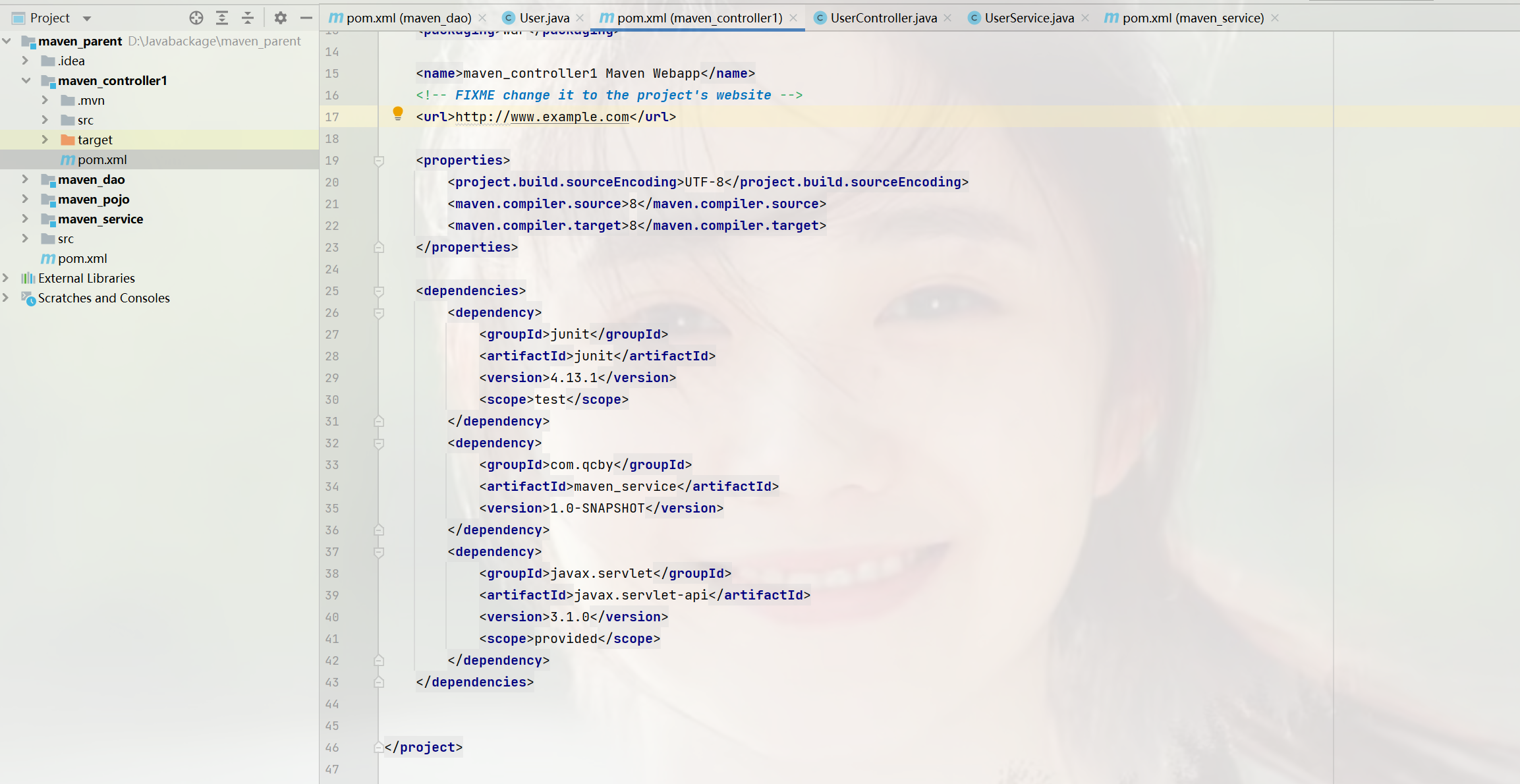Screen dimensions: 1520x784
Task: Switch to UserService.java tab
Action: (x=1028, y=18)
